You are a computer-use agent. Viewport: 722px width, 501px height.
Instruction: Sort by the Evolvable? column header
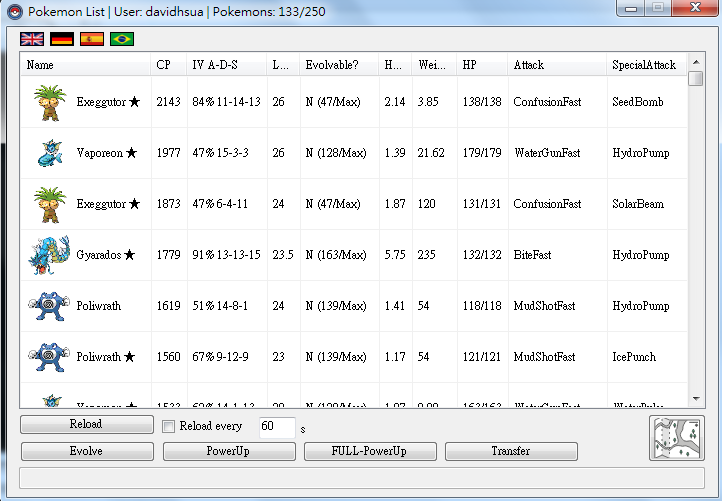point(339,65)
